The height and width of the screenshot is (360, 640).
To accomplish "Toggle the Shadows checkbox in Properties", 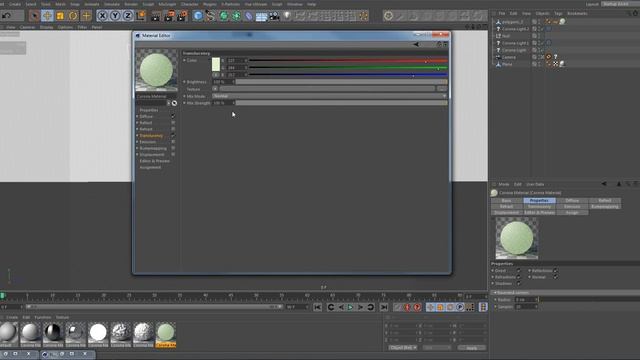I will pos(518,283).
